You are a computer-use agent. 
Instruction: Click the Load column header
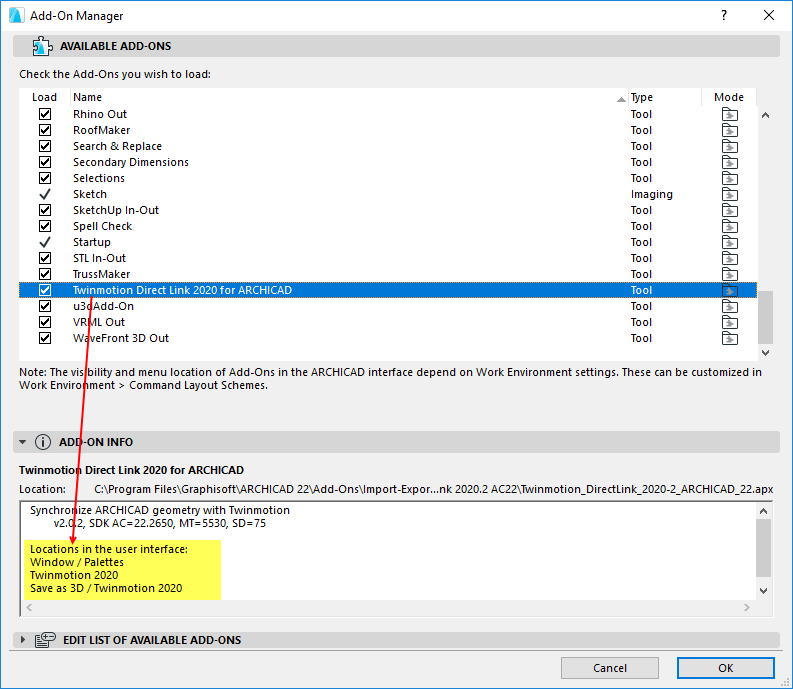(x=45, y=97)
